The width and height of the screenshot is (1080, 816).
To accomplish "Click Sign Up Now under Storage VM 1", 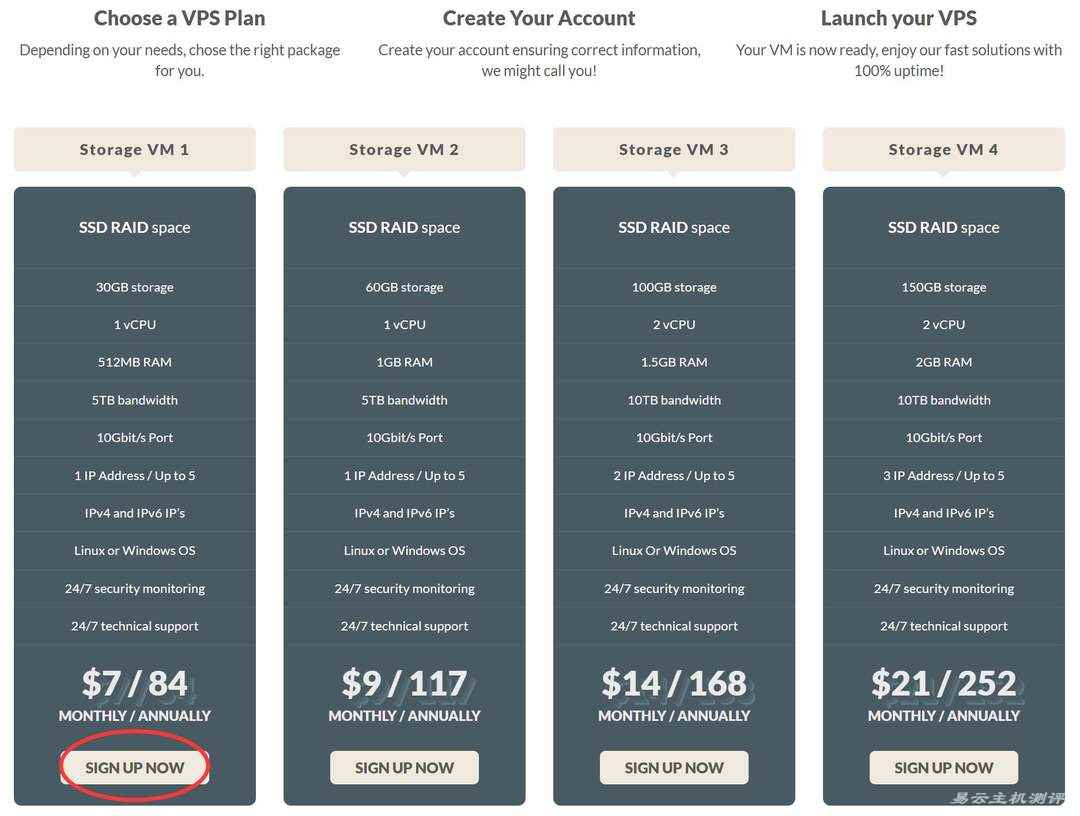I will pos(135,768).
